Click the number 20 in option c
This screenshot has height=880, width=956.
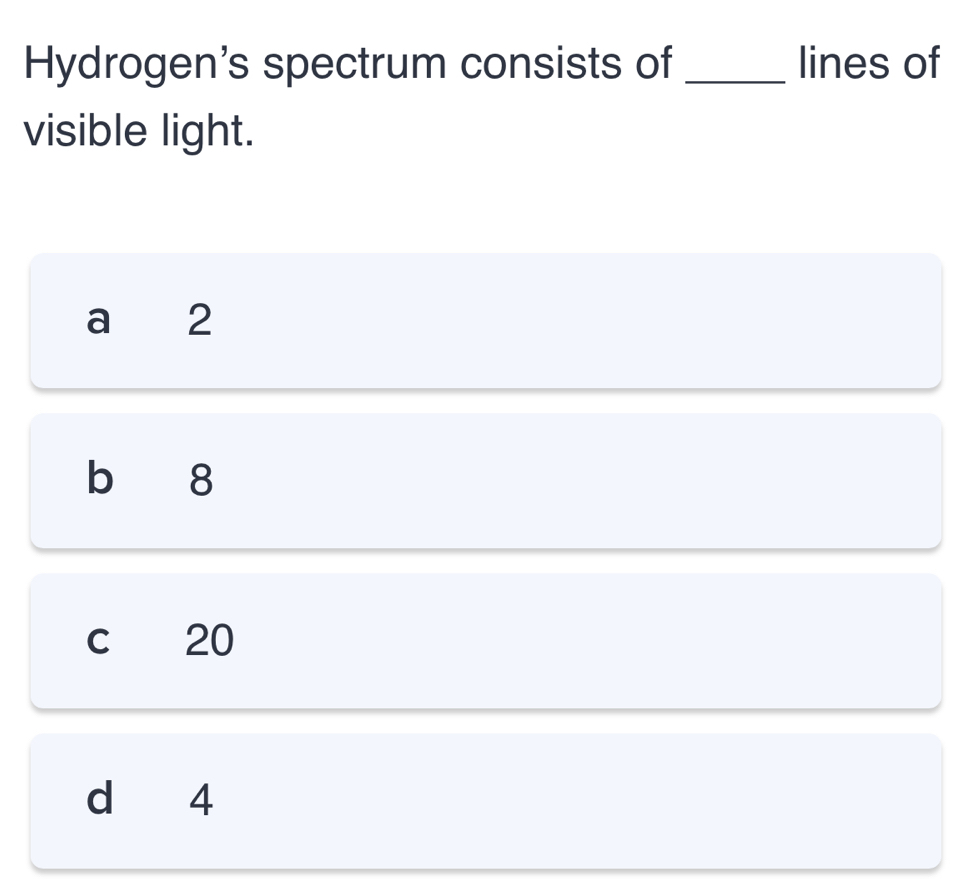[208, 641]
